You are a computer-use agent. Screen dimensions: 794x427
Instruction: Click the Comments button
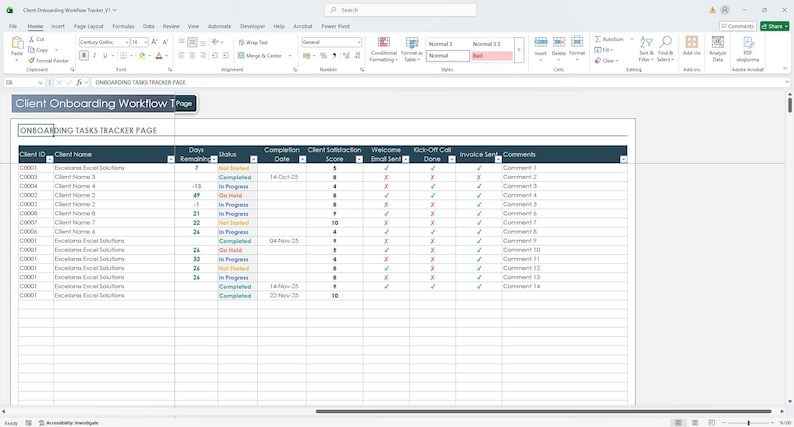click(738, 26)
